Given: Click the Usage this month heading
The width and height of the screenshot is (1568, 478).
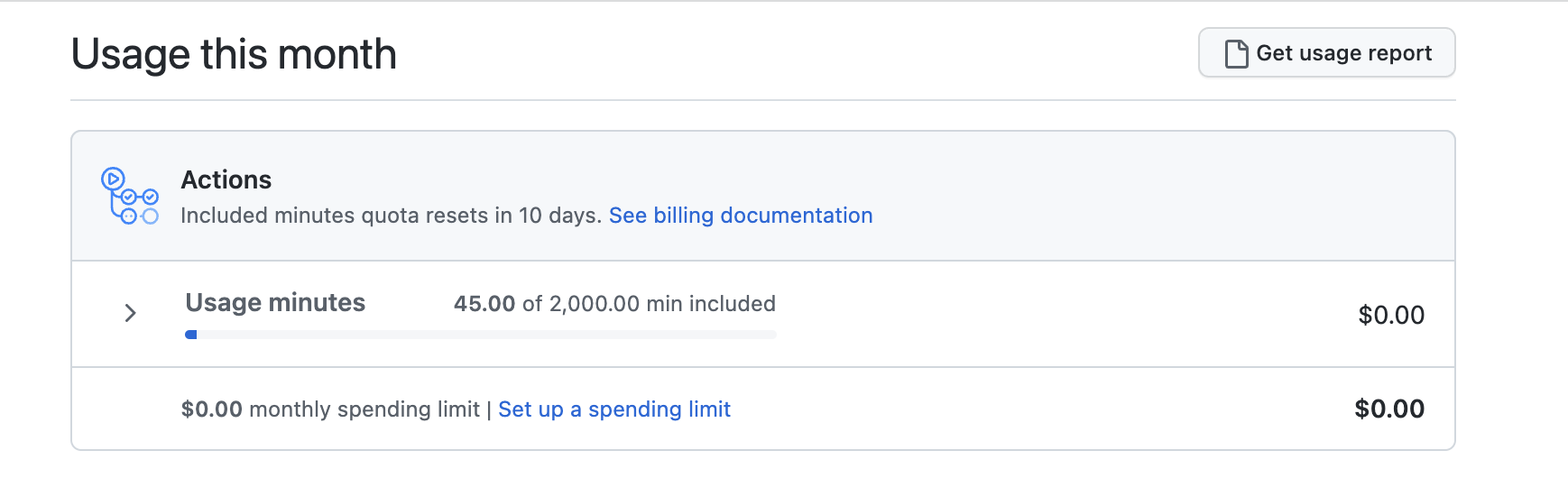Looking at the screenshot, I should pyautogui.click(x=234, y=54).
